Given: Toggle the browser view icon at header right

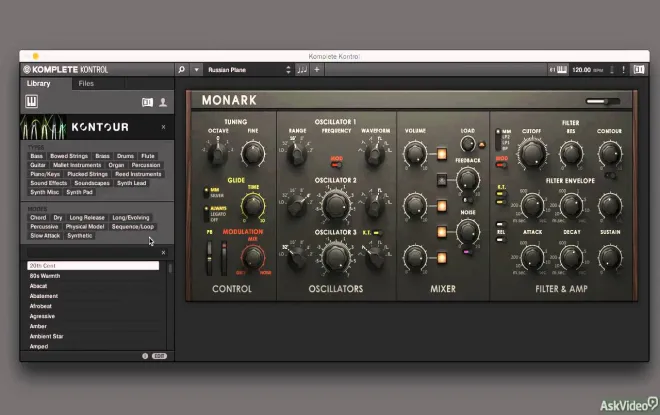Looking at the screenshot, I should tap(639, 70).
